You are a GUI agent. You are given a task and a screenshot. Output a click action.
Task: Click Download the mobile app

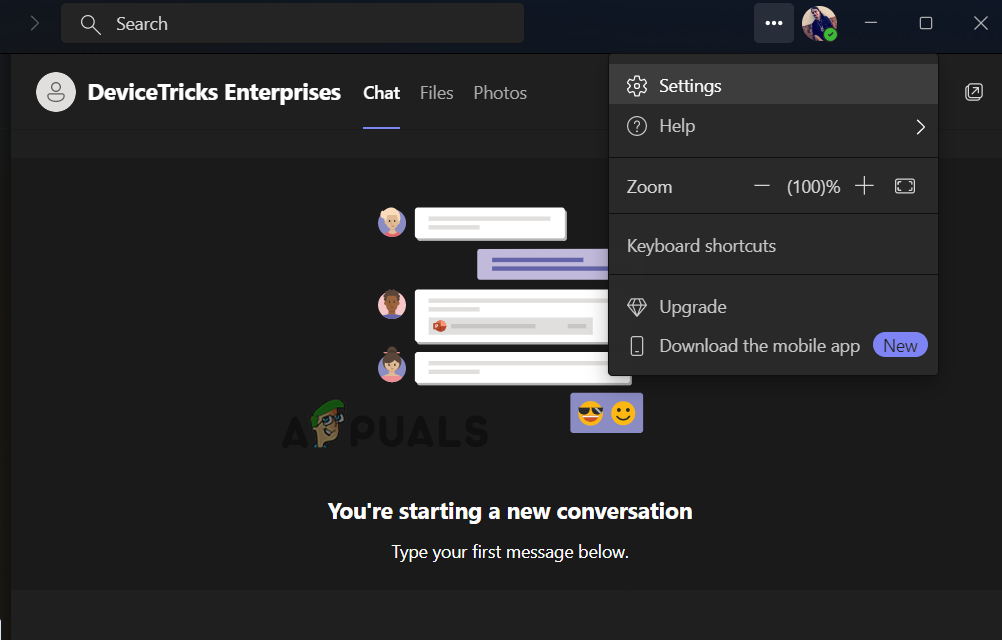758,345
